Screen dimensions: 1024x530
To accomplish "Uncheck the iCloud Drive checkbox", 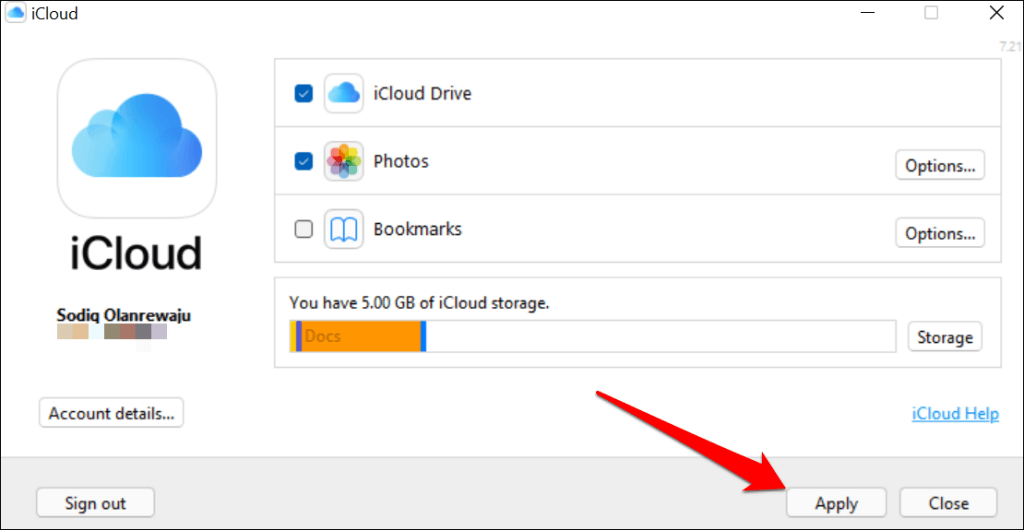I will coord(304,93).
